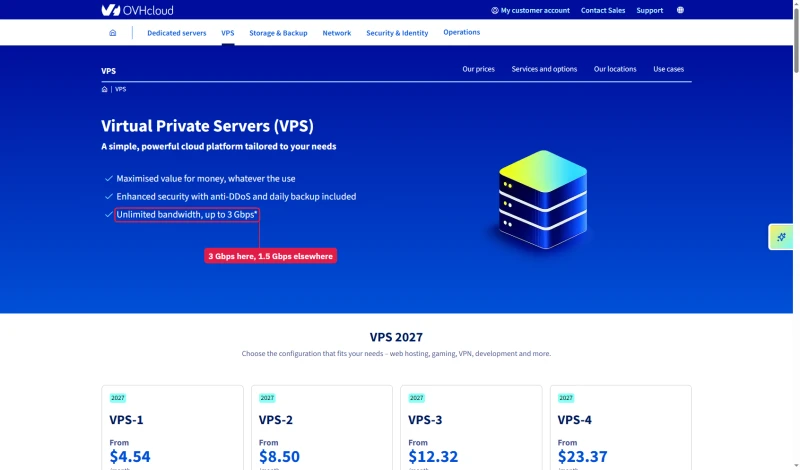
Task: Open the Network menu
Action: coord(337,33)
